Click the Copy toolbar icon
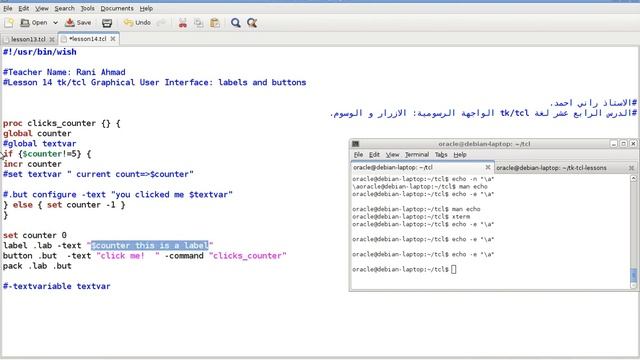Viewport: 640px width, 360px height. click(199, 23)
